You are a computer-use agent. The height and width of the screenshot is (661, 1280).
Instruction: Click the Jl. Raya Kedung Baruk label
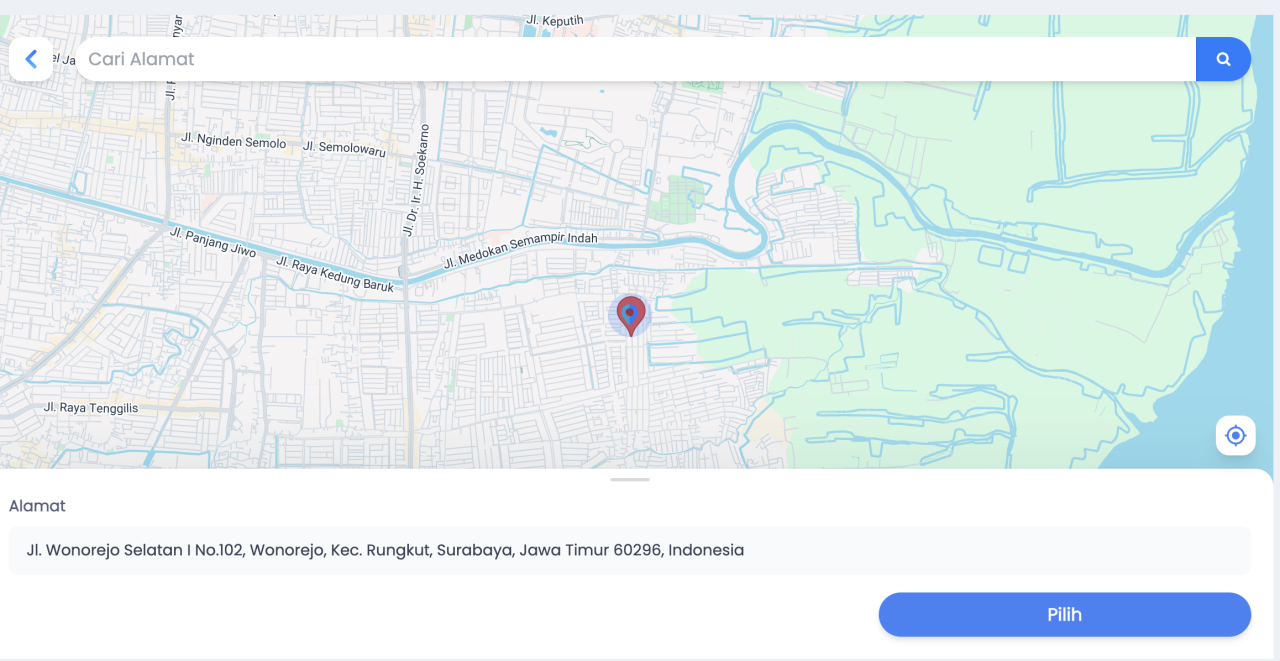click(x=335, y=275)
